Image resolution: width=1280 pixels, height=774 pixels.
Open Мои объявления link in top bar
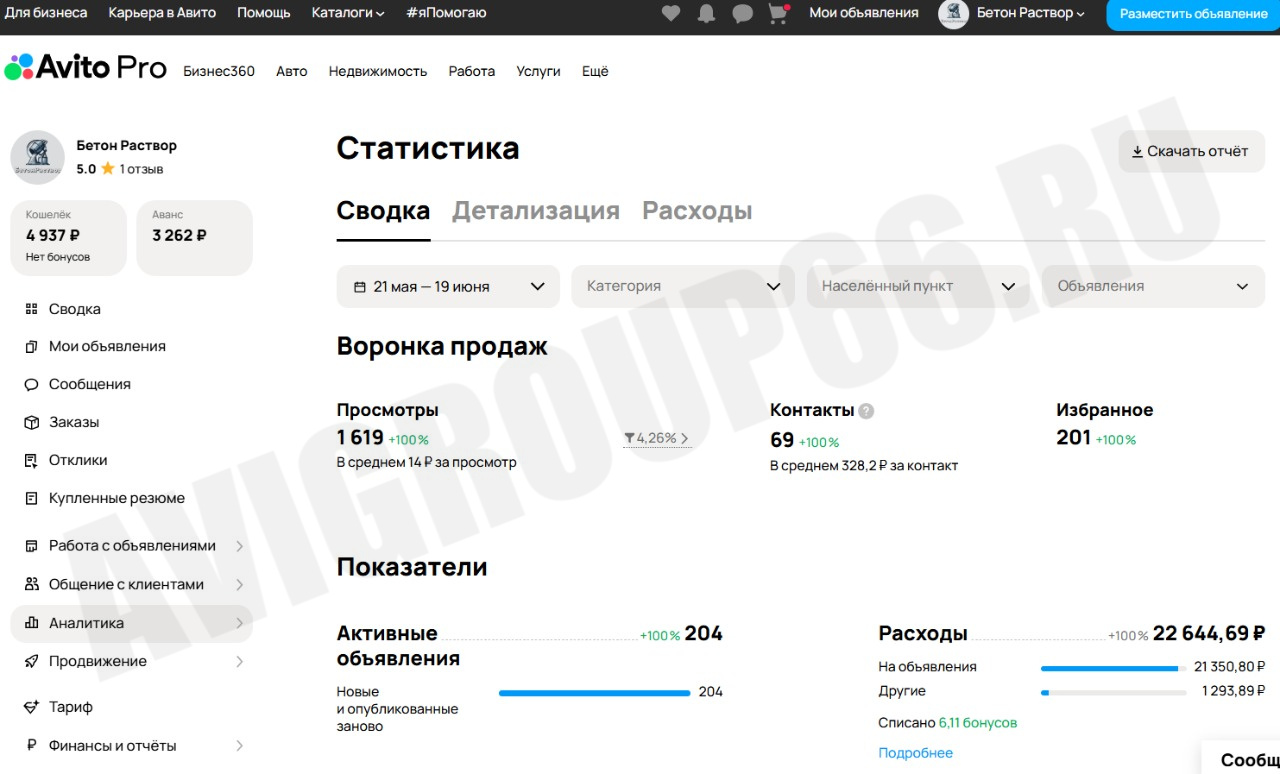click(864, 13)
